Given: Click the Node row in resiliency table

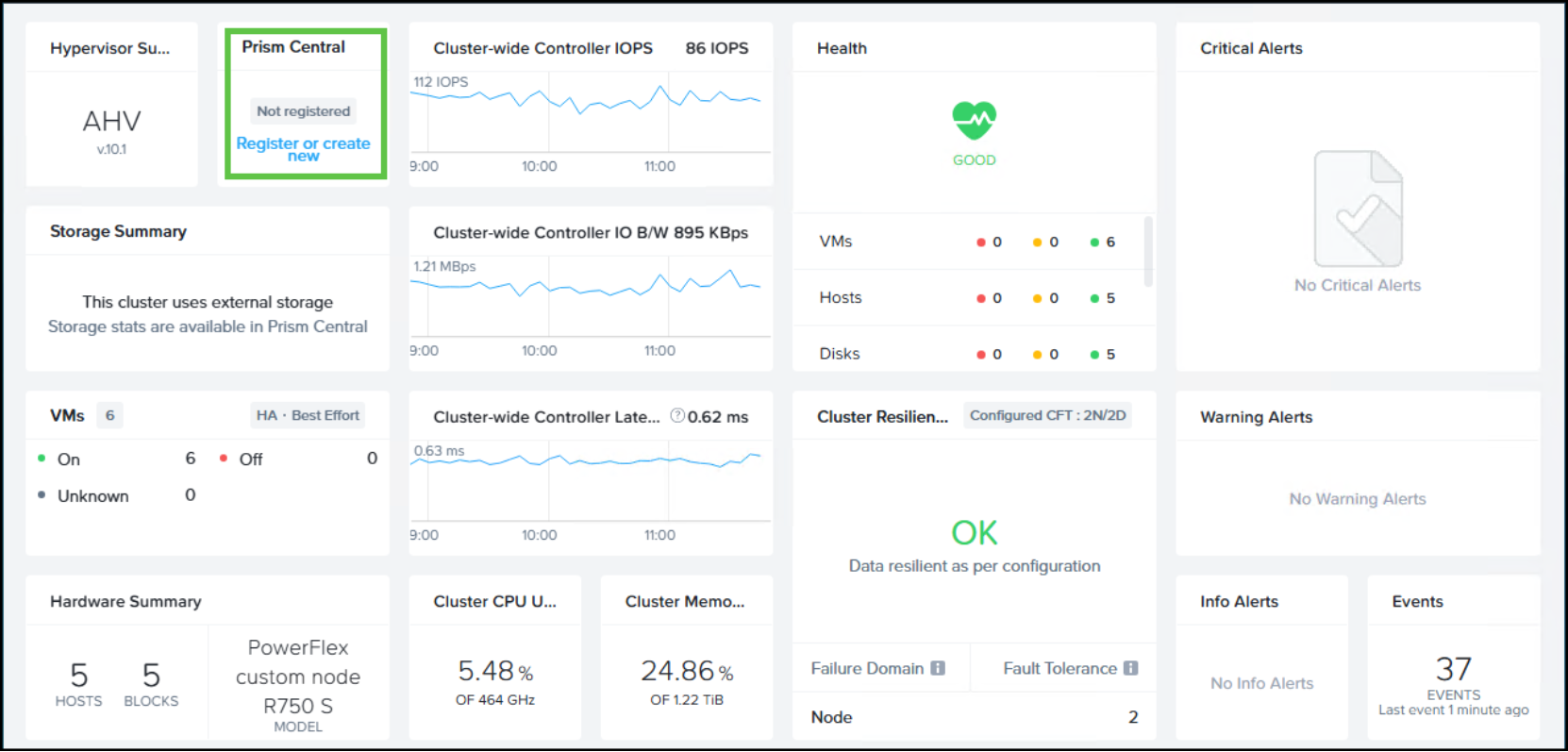Looking at the screenshot, I should tap(974, 717).
